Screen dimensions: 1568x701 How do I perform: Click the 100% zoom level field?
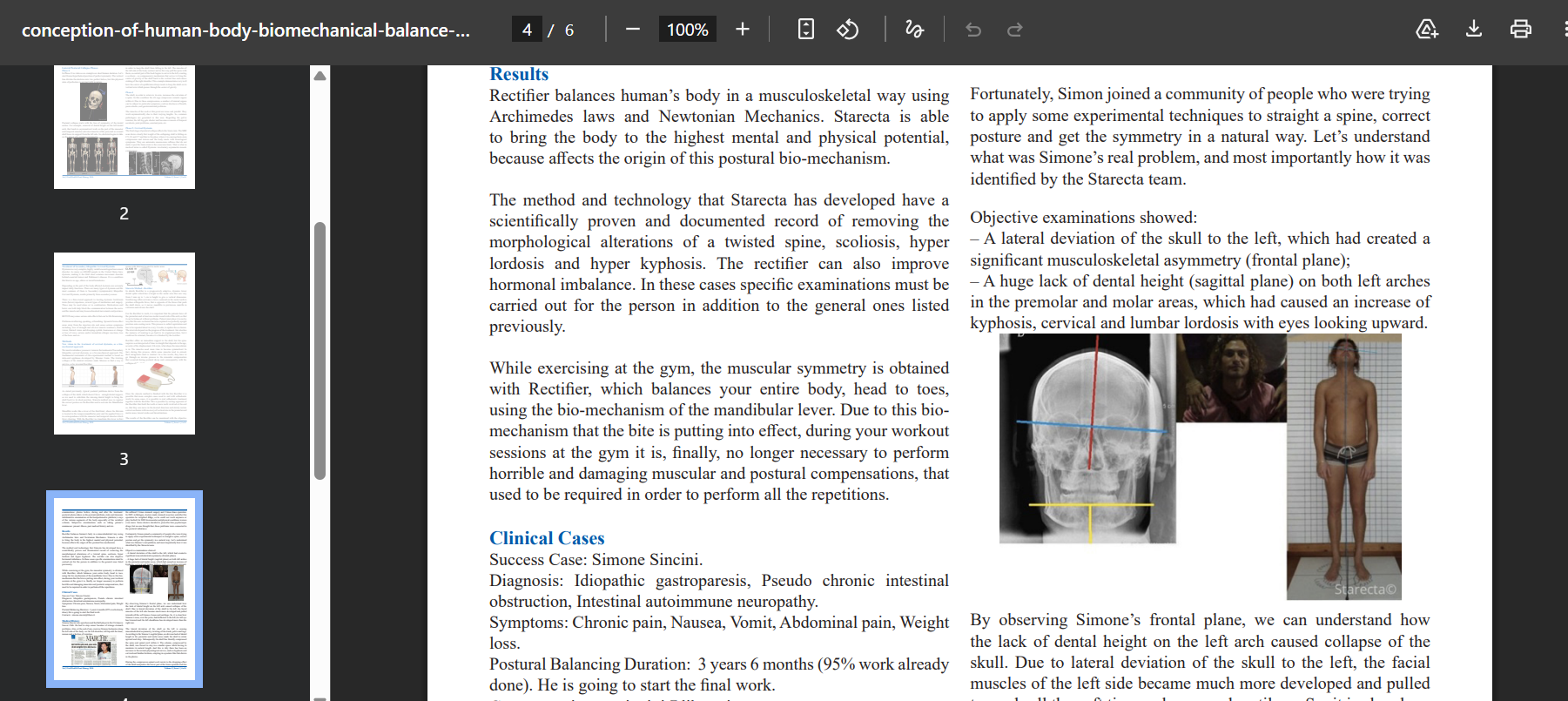coord(687,30)
